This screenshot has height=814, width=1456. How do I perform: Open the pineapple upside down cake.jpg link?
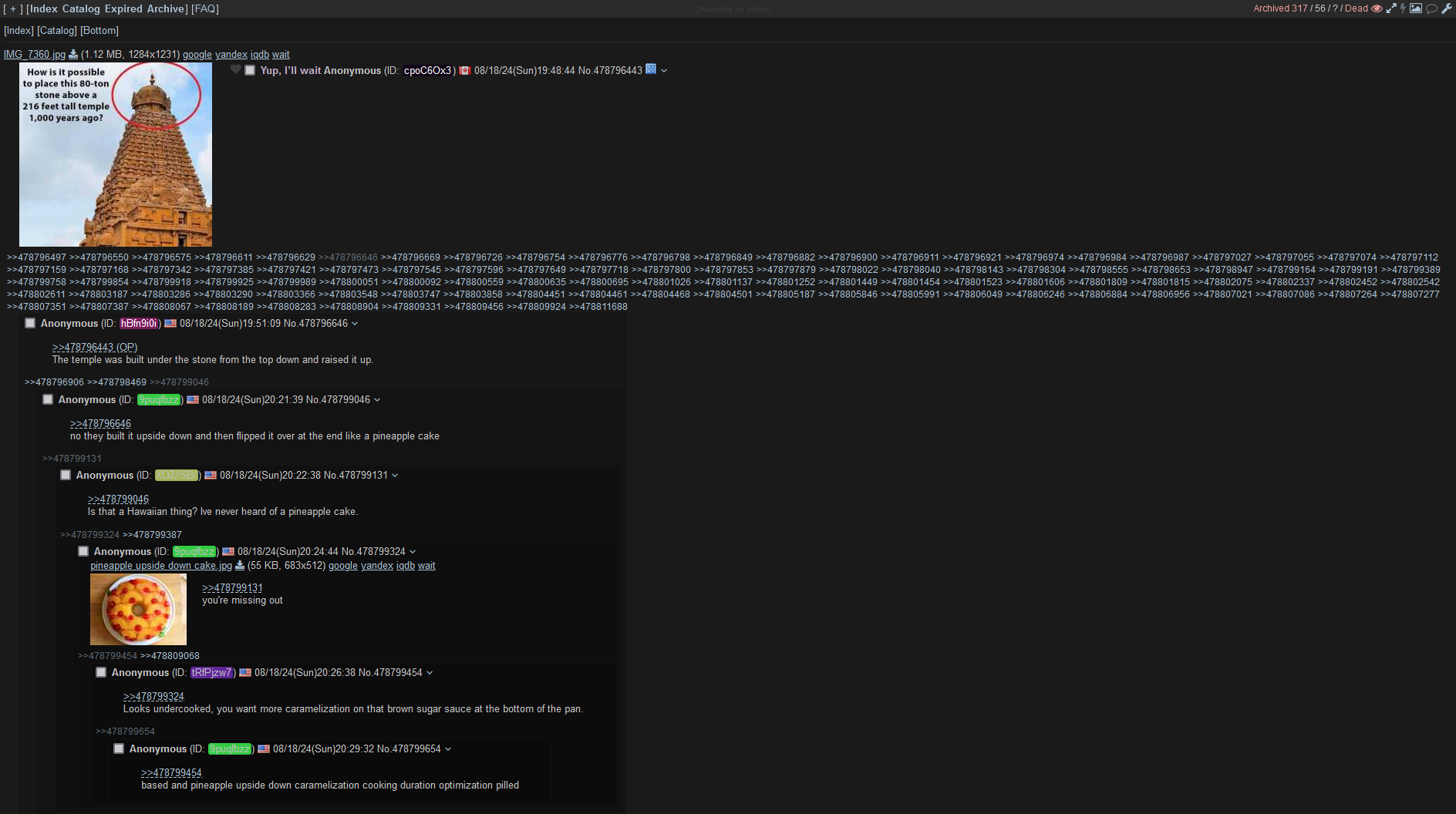[161, 565]
